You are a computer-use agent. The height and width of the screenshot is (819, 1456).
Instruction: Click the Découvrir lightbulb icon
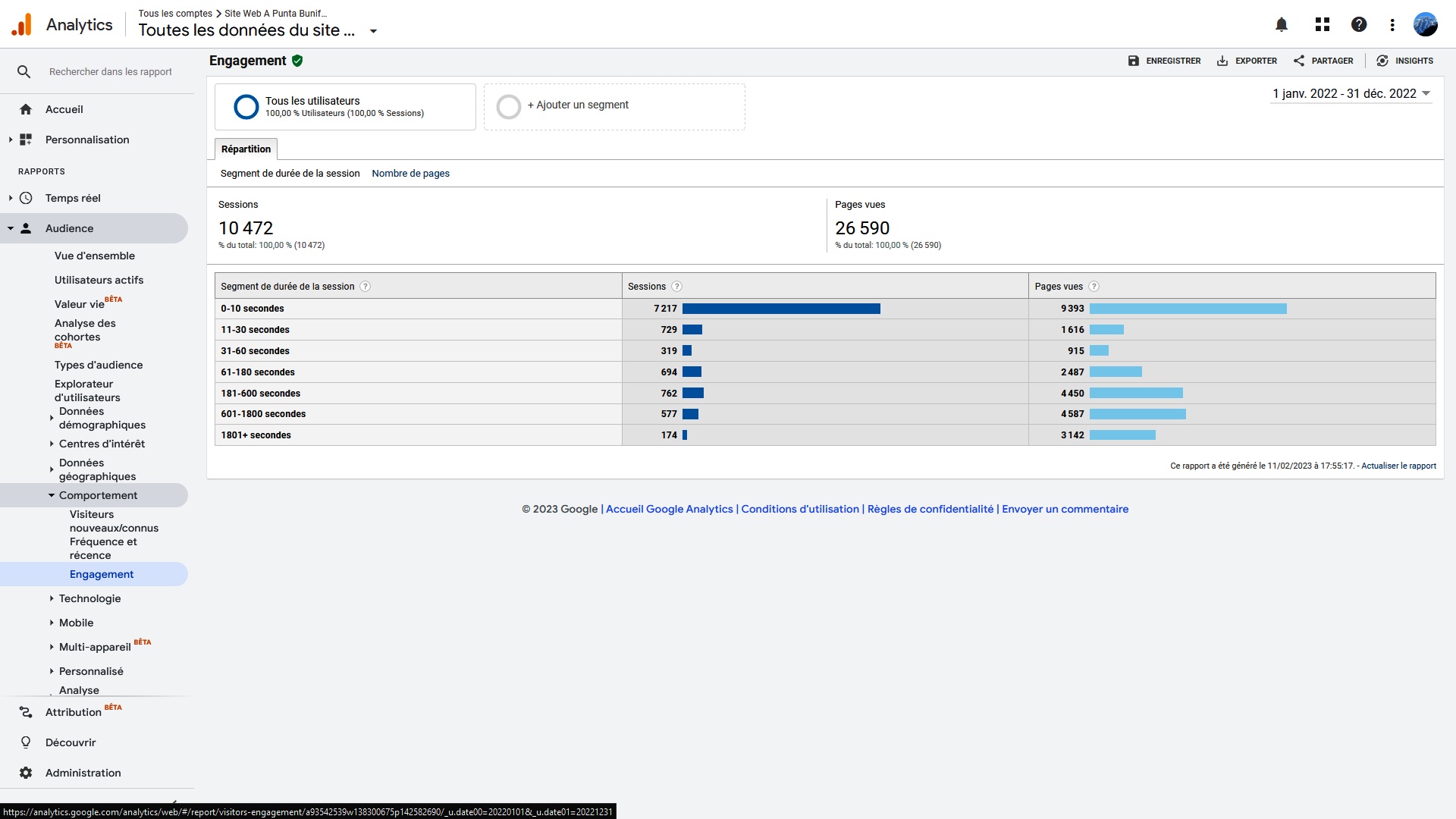(x=26, y=742)
